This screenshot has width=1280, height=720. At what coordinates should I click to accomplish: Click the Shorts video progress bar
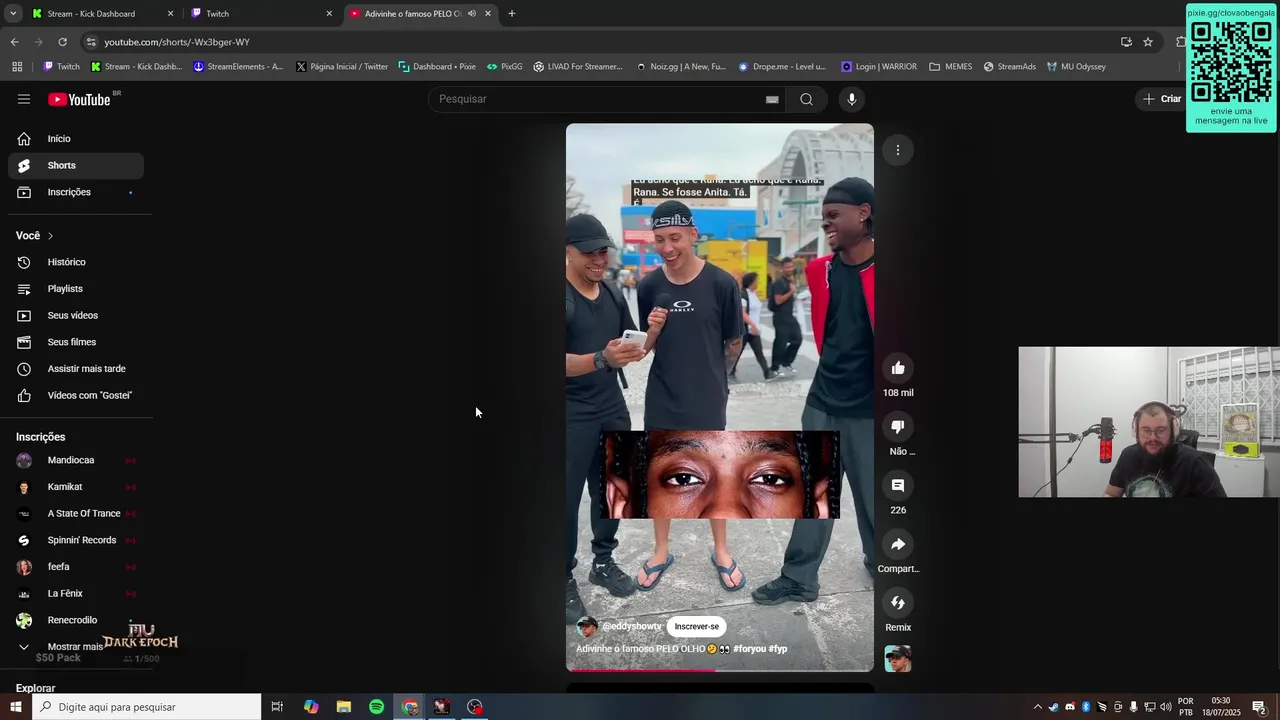[x=720, y=670]
